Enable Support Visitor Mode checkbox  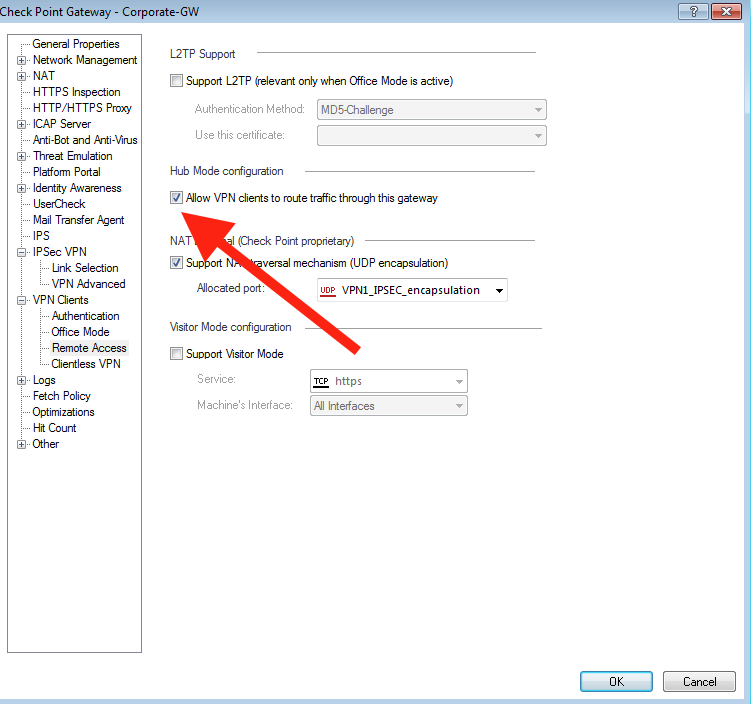pyautogui.click(x=177, y=354)
